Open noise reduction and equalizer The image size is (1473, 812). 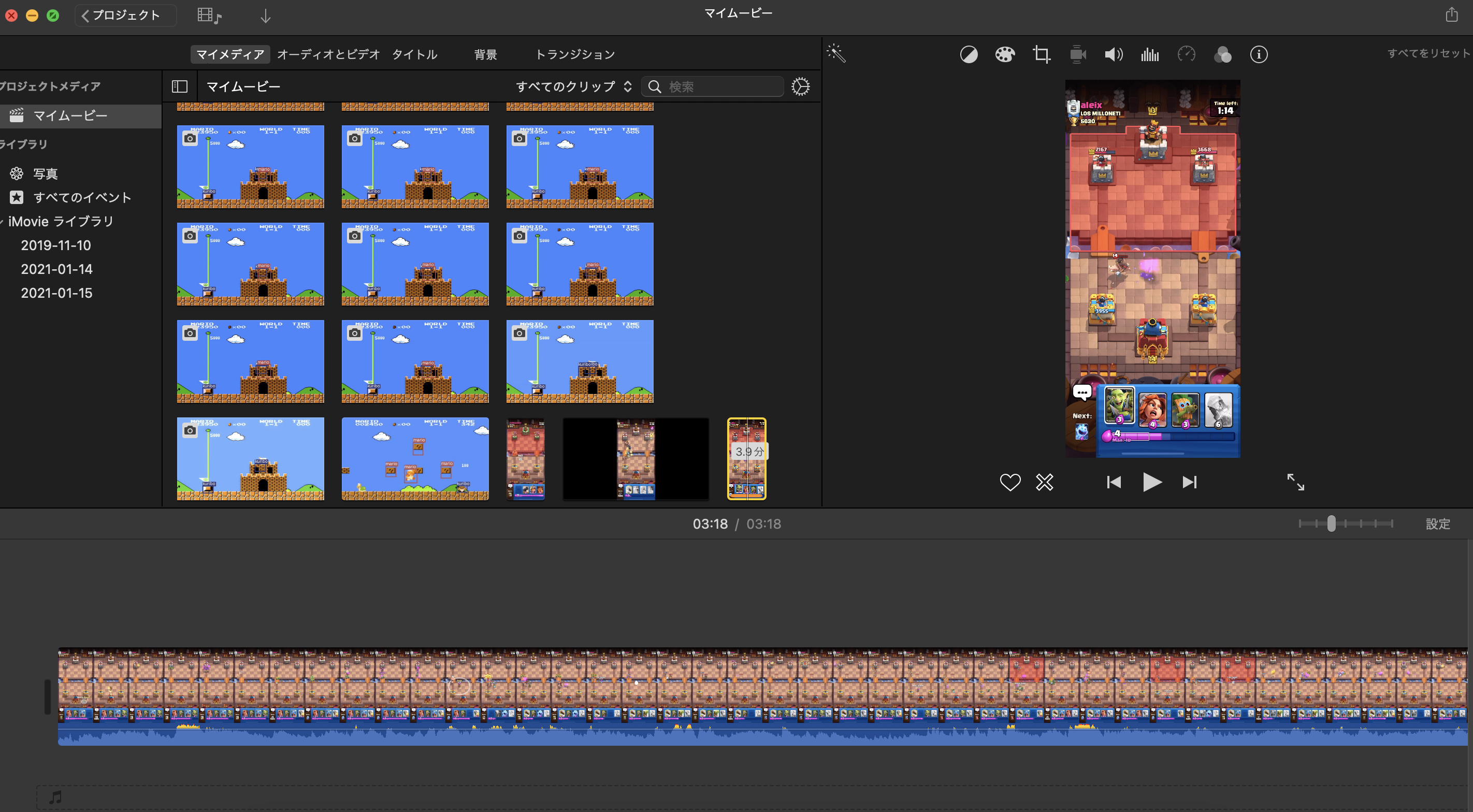pos(1150,55)
